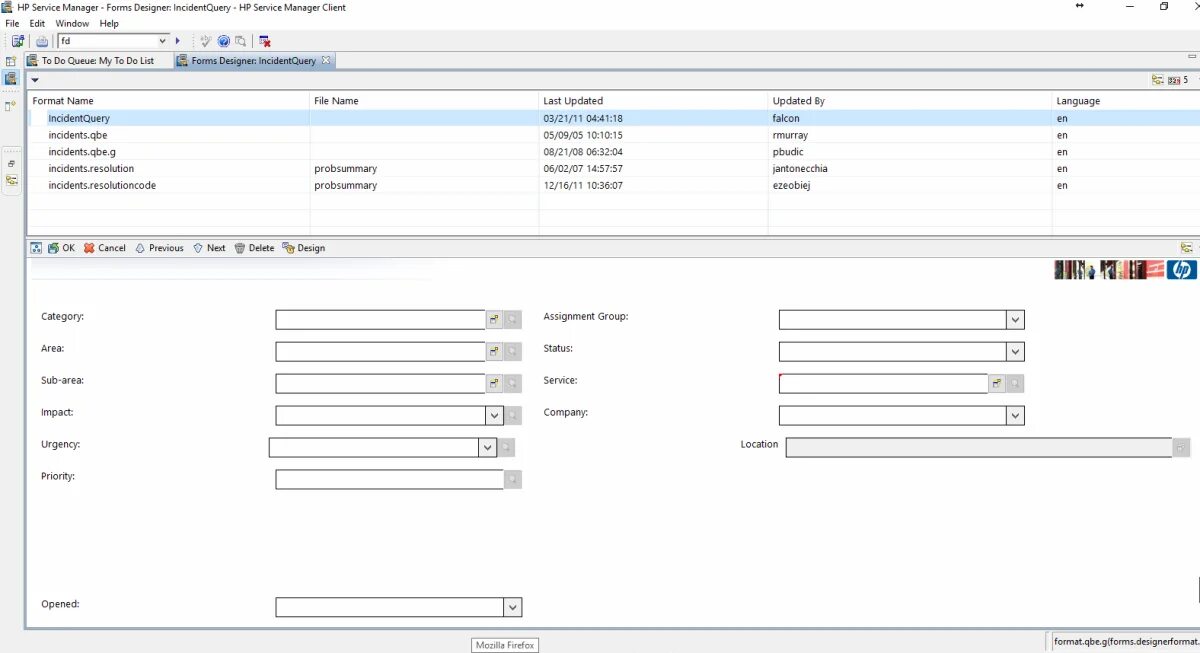Open the list view menu triangle
1200x653 pixels.
click(35, 80)
